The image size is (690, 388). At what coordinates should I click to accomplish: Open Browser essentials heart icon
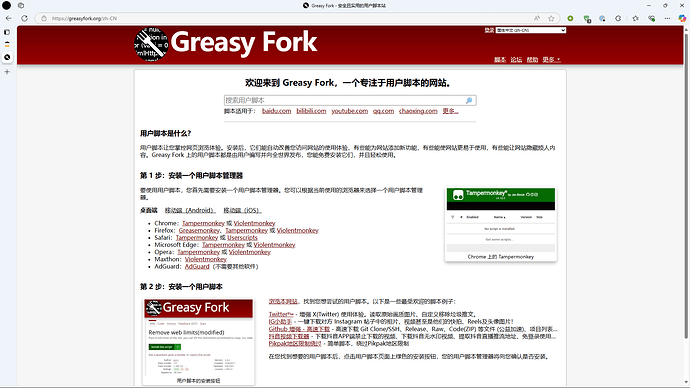[652, 18]
